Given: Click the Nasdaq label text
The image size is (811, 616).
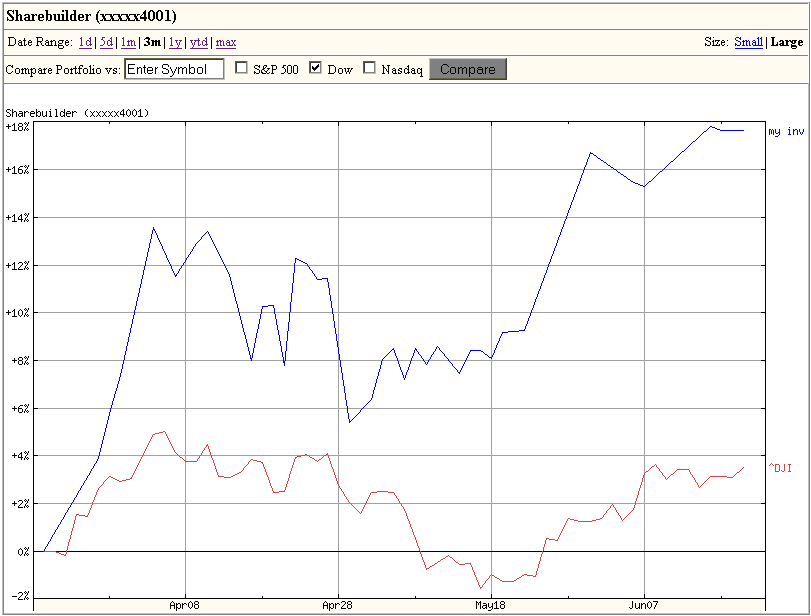Looking at the screenshot, I should click(402, 70).
